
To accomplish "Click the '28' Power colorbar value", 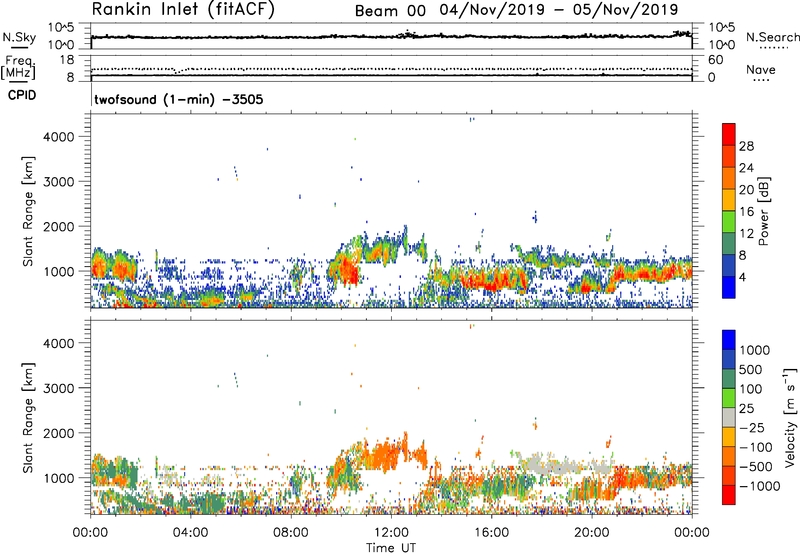I will click(746, 146).
